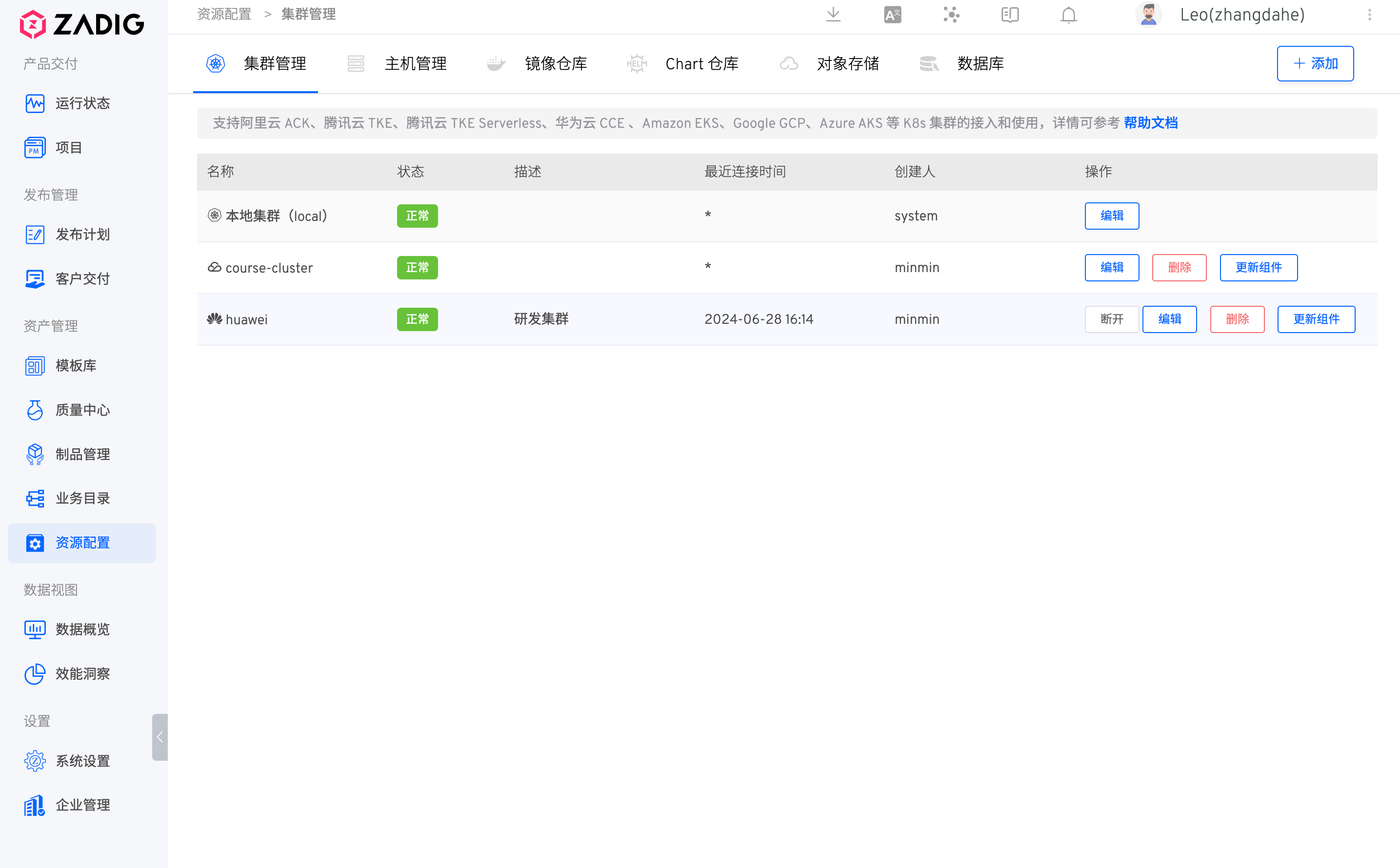Open 运行状态 icon in sidebar
Viewport: 1400px width, 868px height.
[35, 103]
